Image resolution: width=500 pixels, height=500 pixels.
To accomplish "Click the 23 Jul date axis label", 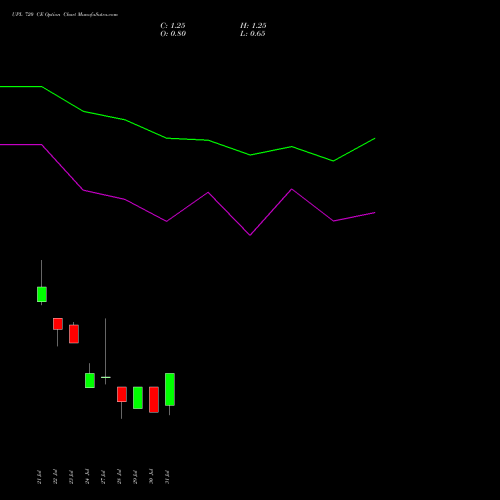I will point(71,477).
